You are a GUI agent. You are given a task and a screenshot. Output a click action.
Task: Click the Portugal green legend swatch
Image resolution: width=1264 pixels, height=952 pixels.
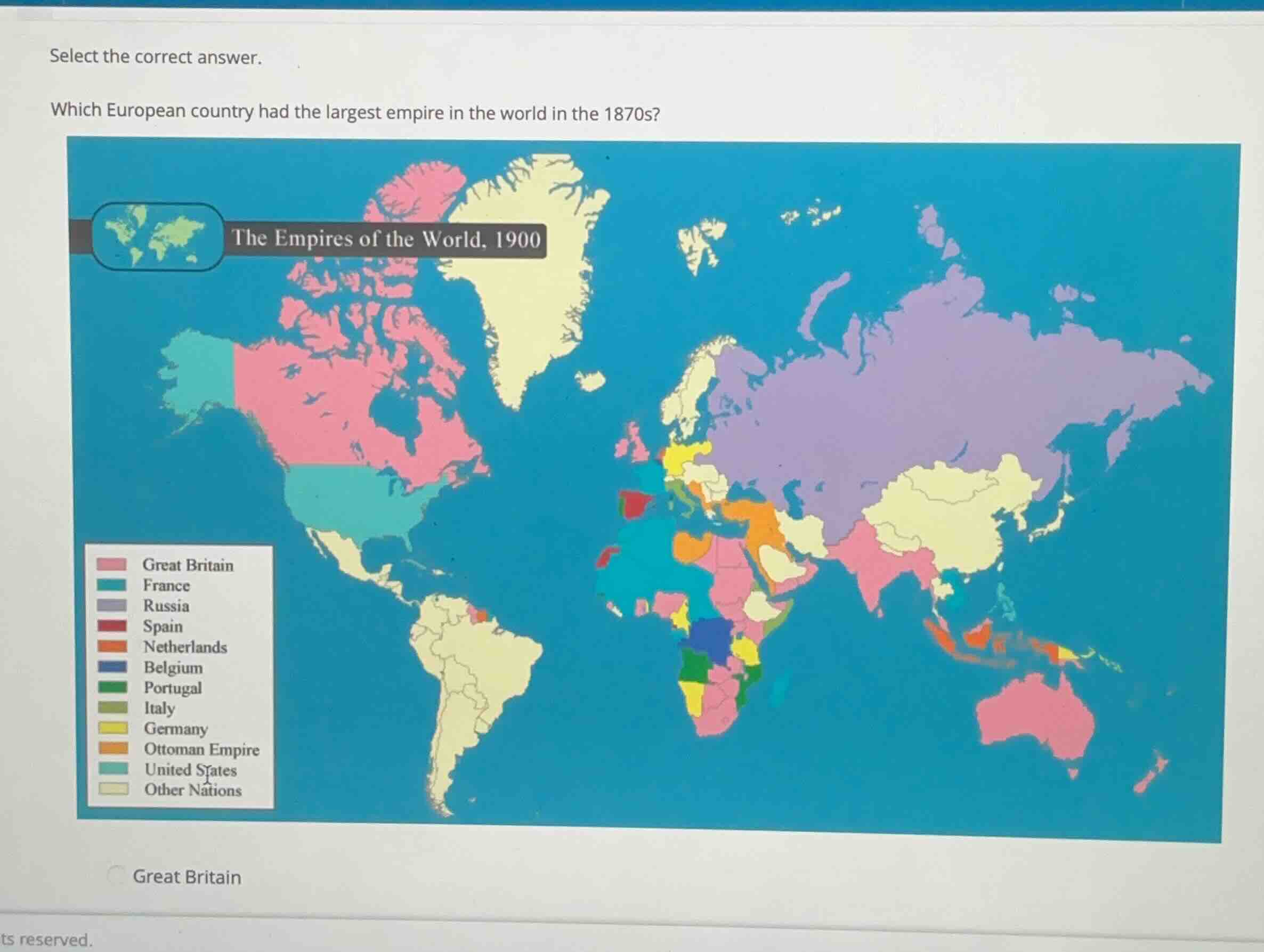coord(112,687)
